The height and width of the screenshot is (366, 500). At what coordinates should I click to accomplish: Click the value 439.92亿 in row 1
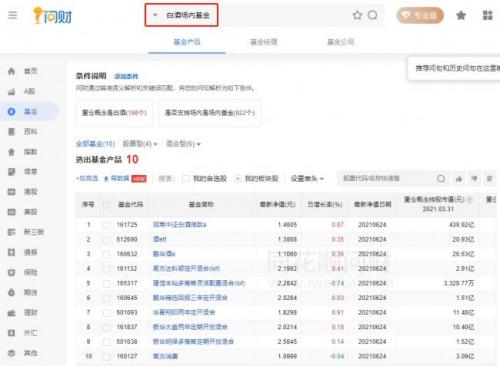(x=461, y=225)
